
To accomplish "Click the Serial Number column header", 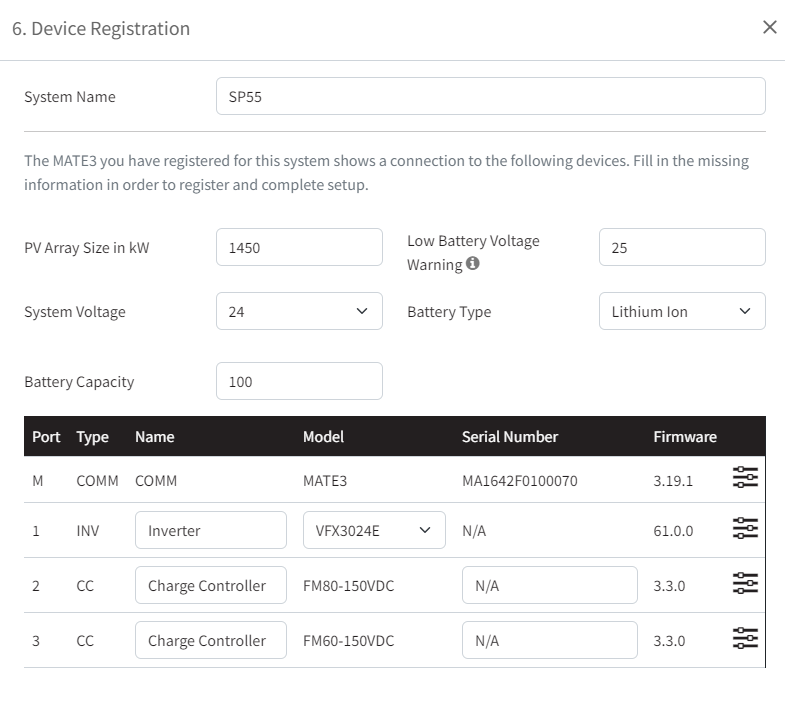I will (510, 437).
